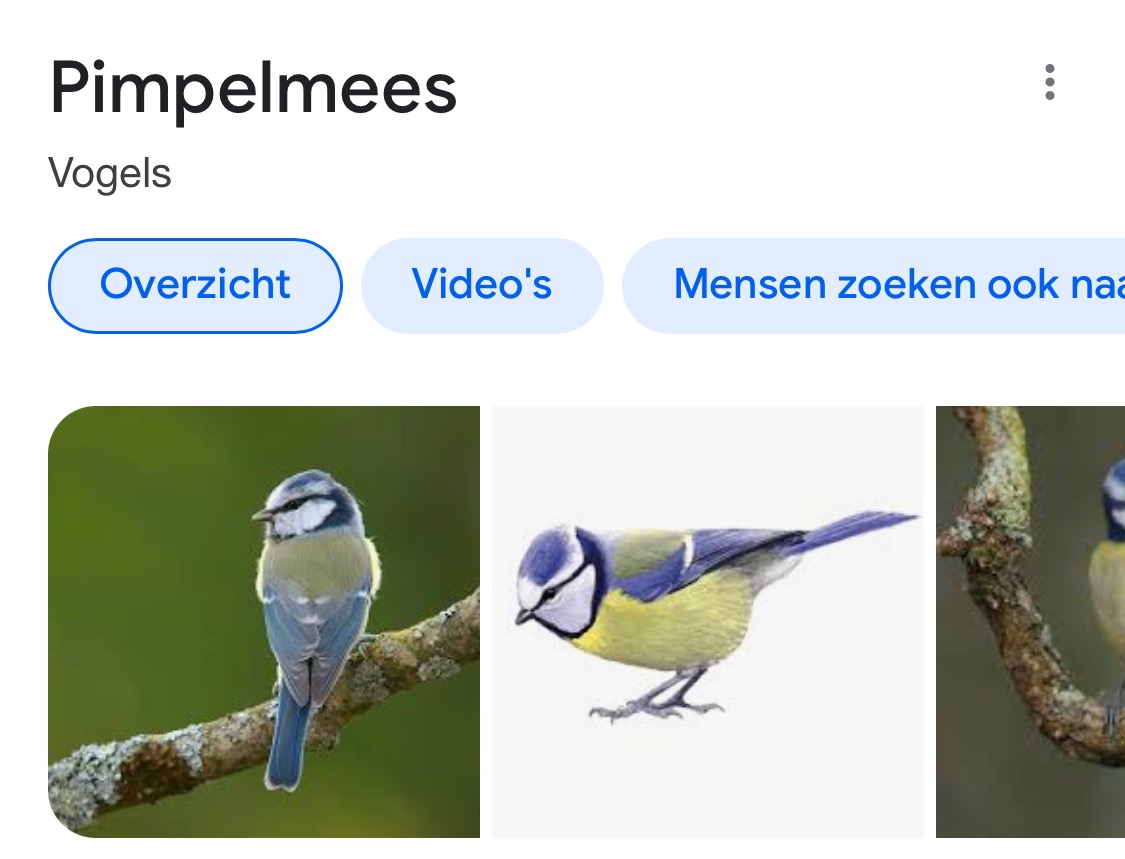Open the 'Mensen zoeken ook naar' chip
The height and width of the screenshot is (859, 1125).
coord(874,286)
